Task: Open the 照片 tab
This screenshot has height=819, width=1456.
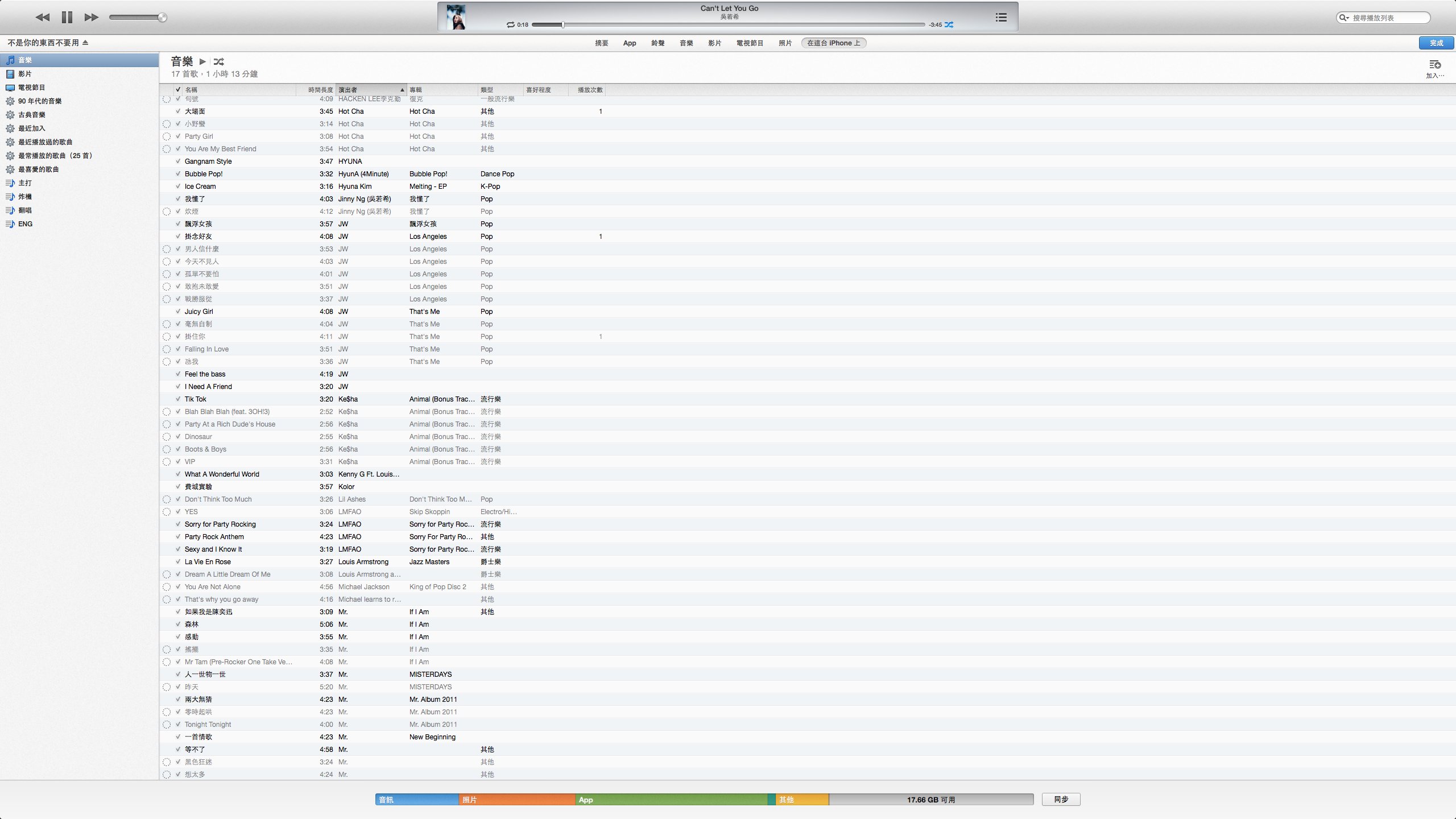Action: click(785, 43)
